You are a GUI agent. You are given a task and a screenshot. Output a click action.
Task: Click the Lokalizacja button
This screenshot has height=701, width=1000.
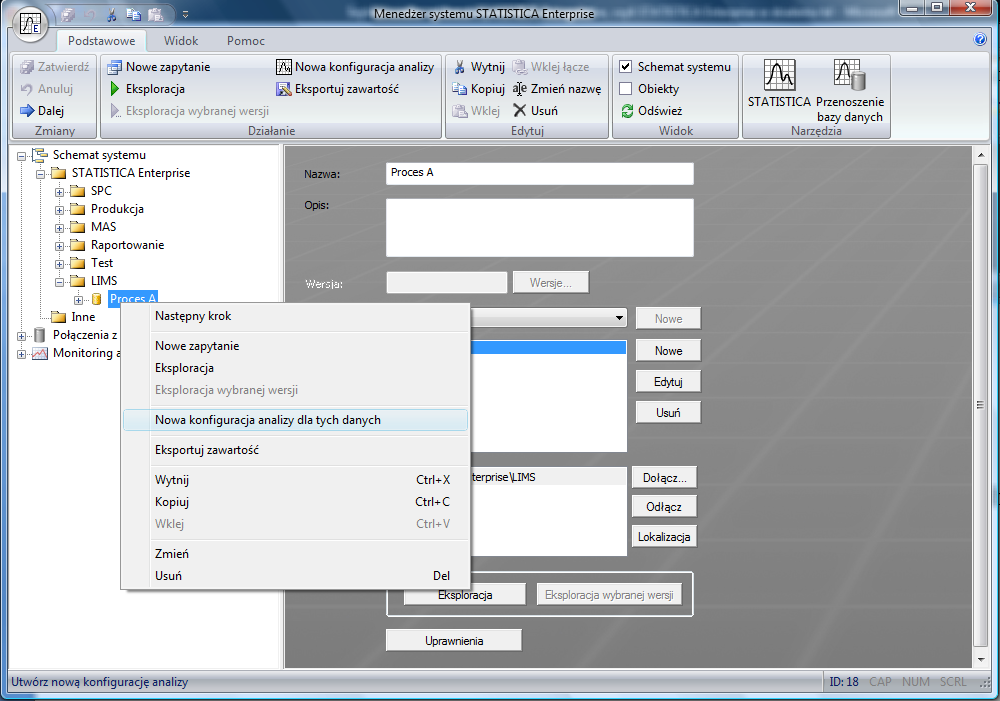click(664, 537)
